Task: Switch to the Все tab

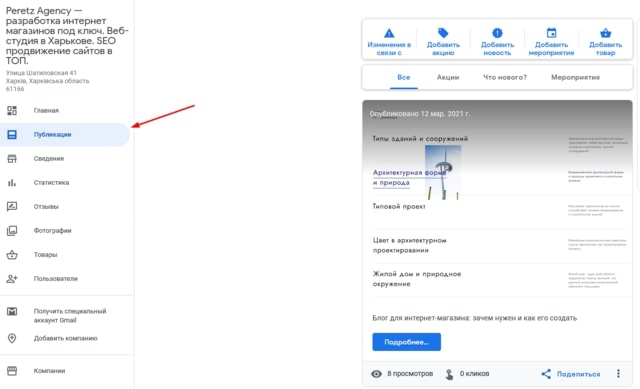Action: coord(404,77)
